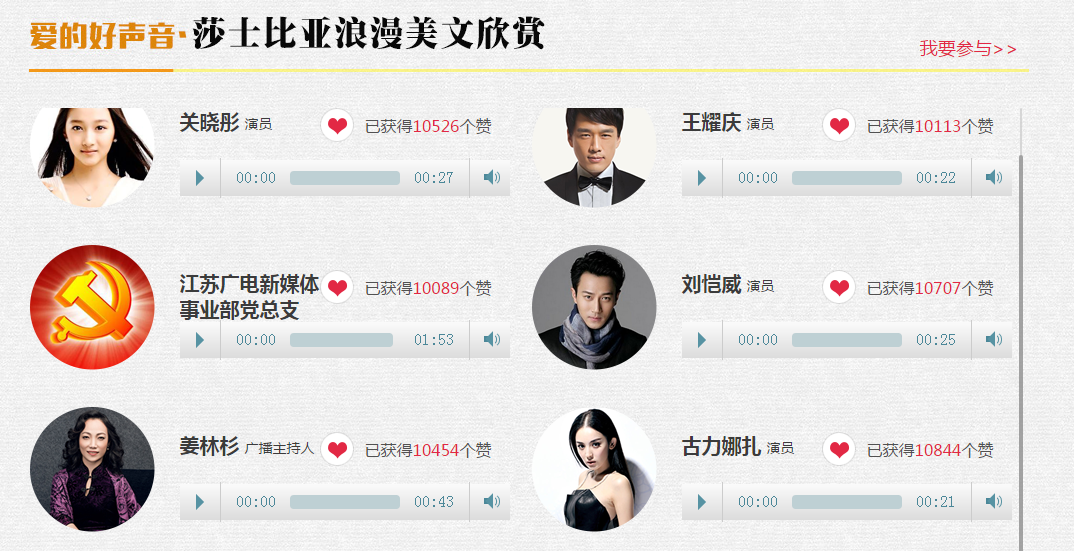This screenshot has height=551, width=1074.
Task: Click the name 古力娜扎
Action: (721, 448)
